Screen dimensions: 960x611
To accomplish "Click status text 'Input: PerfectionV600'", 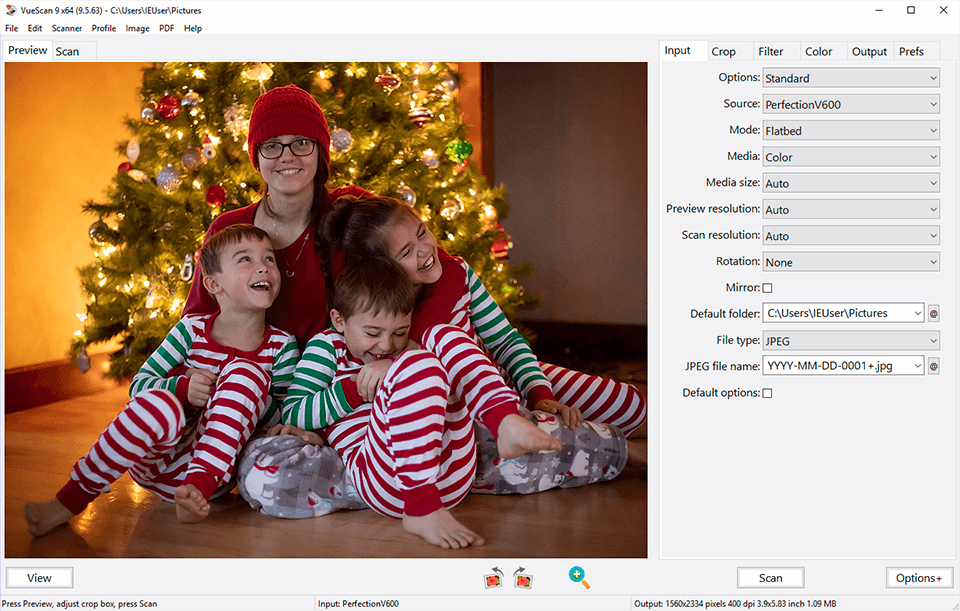I will [358, 604].
